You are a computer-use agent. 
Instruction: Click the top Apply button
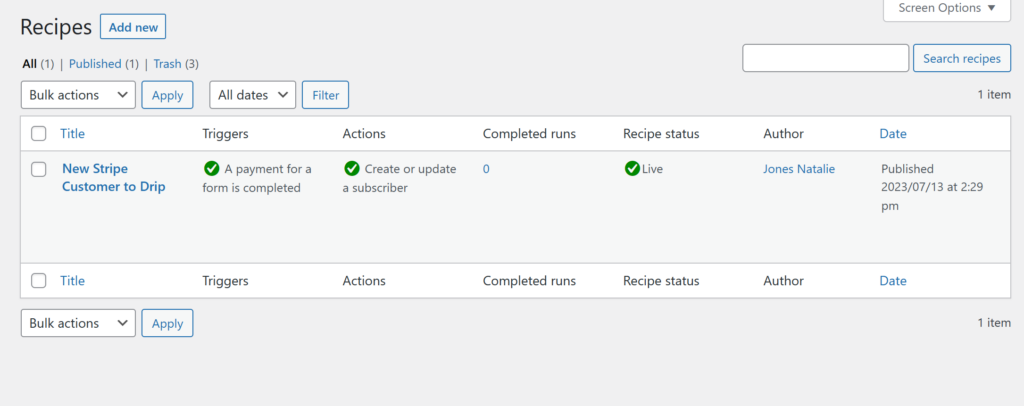[x=167, y=95]
